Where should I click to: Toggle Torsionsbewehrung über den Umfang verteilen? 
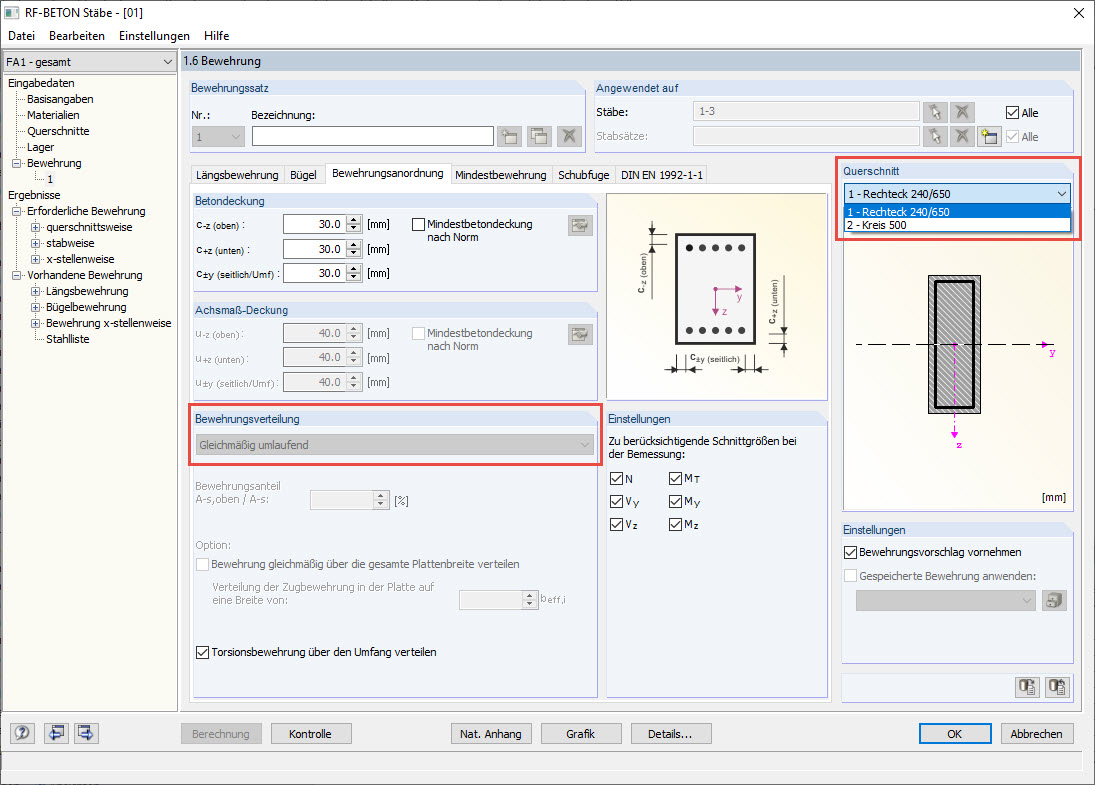pos(203,652)
